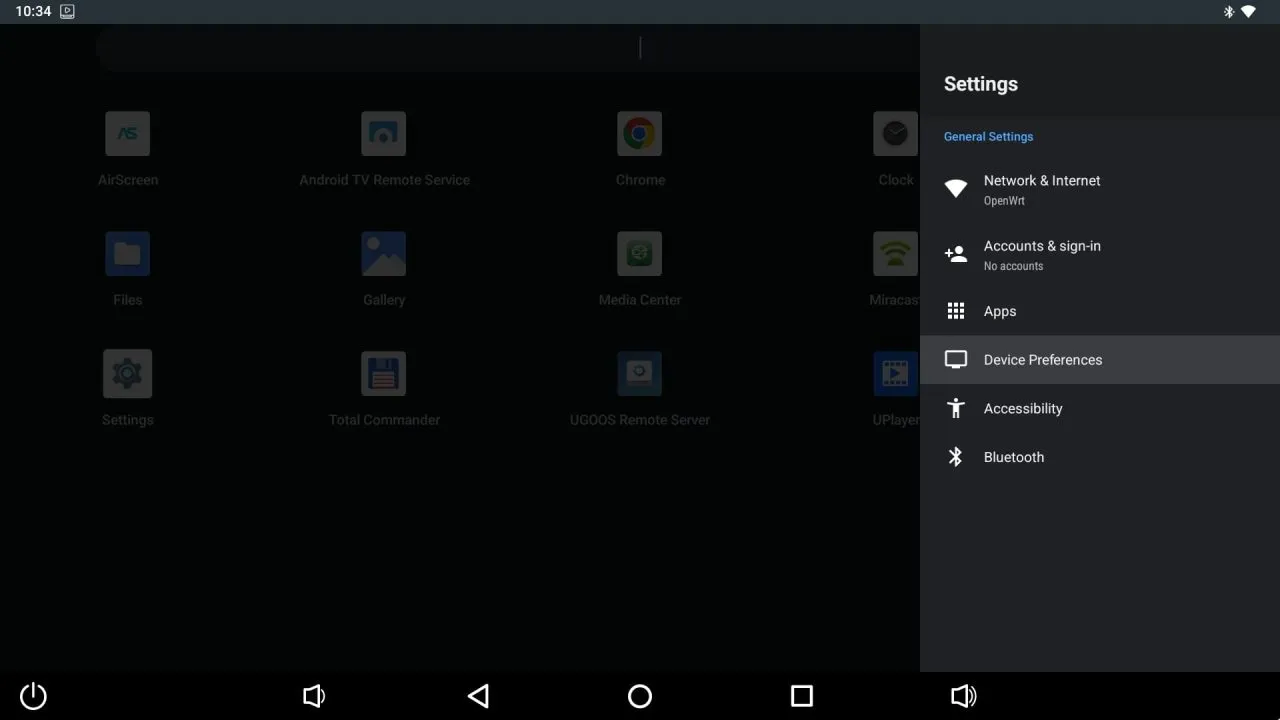Image resolution: width=1280 pixels, height=720 pixels.
Task: Open Chrome from the app launcher
Action: coord(640,133)
